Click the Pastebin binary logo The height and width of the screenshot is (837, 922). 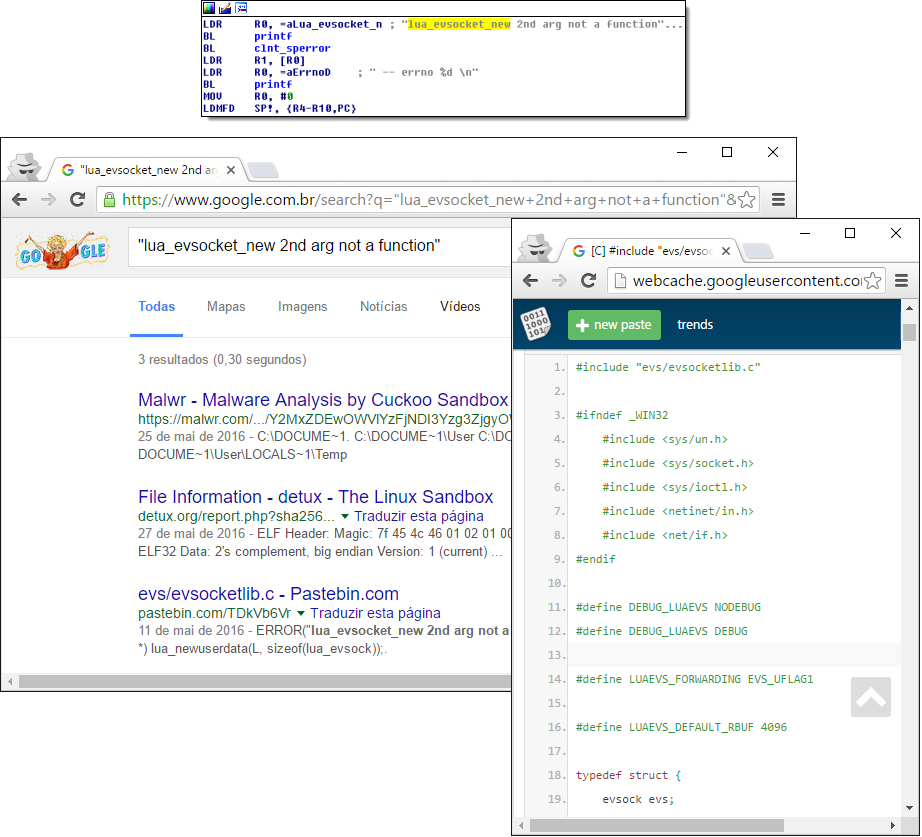tap(536, 324)
